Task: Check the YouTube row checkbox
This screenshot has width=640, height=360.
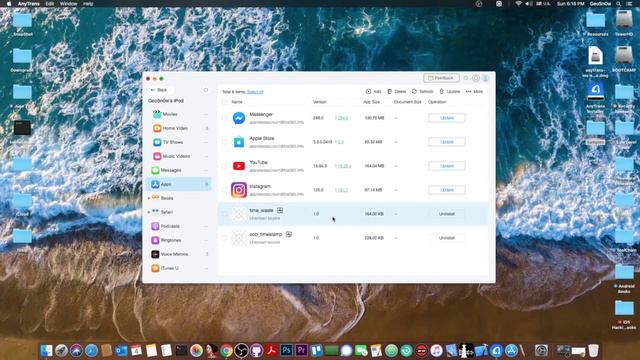Action: pos(225,166)
